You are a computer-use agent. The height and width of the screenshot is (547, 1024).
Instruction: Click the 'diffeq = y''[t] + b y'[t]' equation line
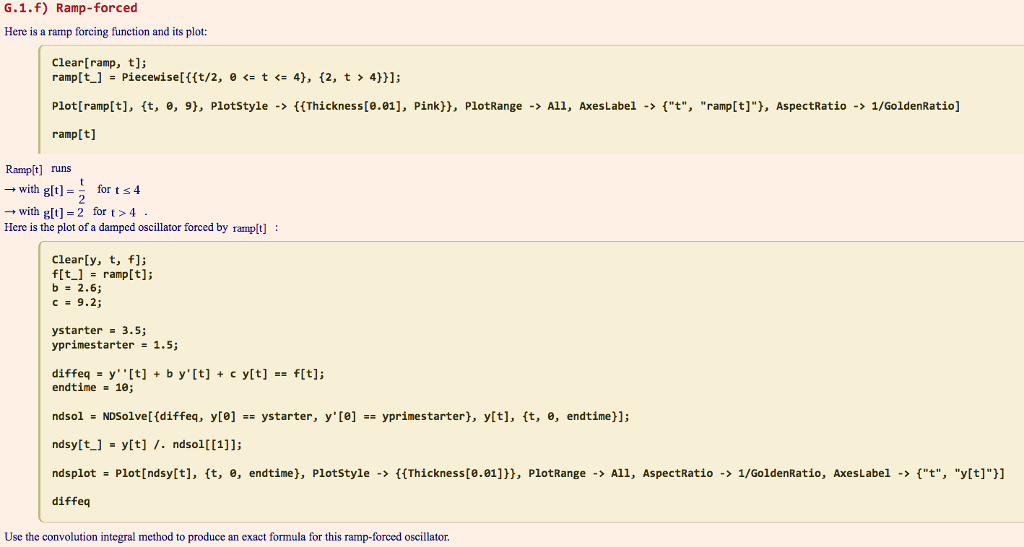point(188,374)
